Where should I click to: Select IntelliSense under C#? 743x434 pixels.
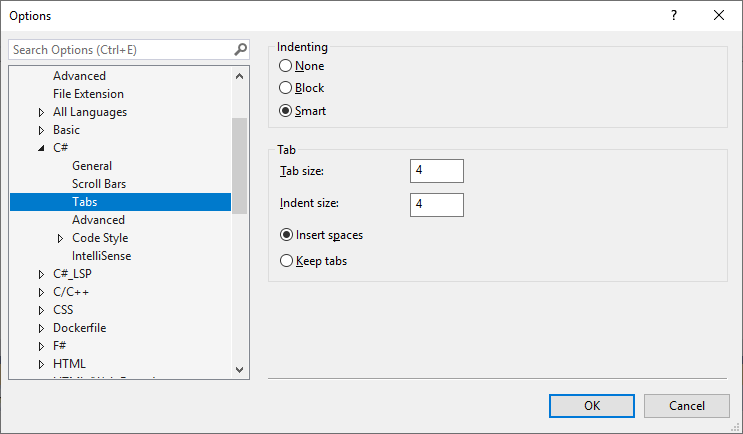pos(102,256)
